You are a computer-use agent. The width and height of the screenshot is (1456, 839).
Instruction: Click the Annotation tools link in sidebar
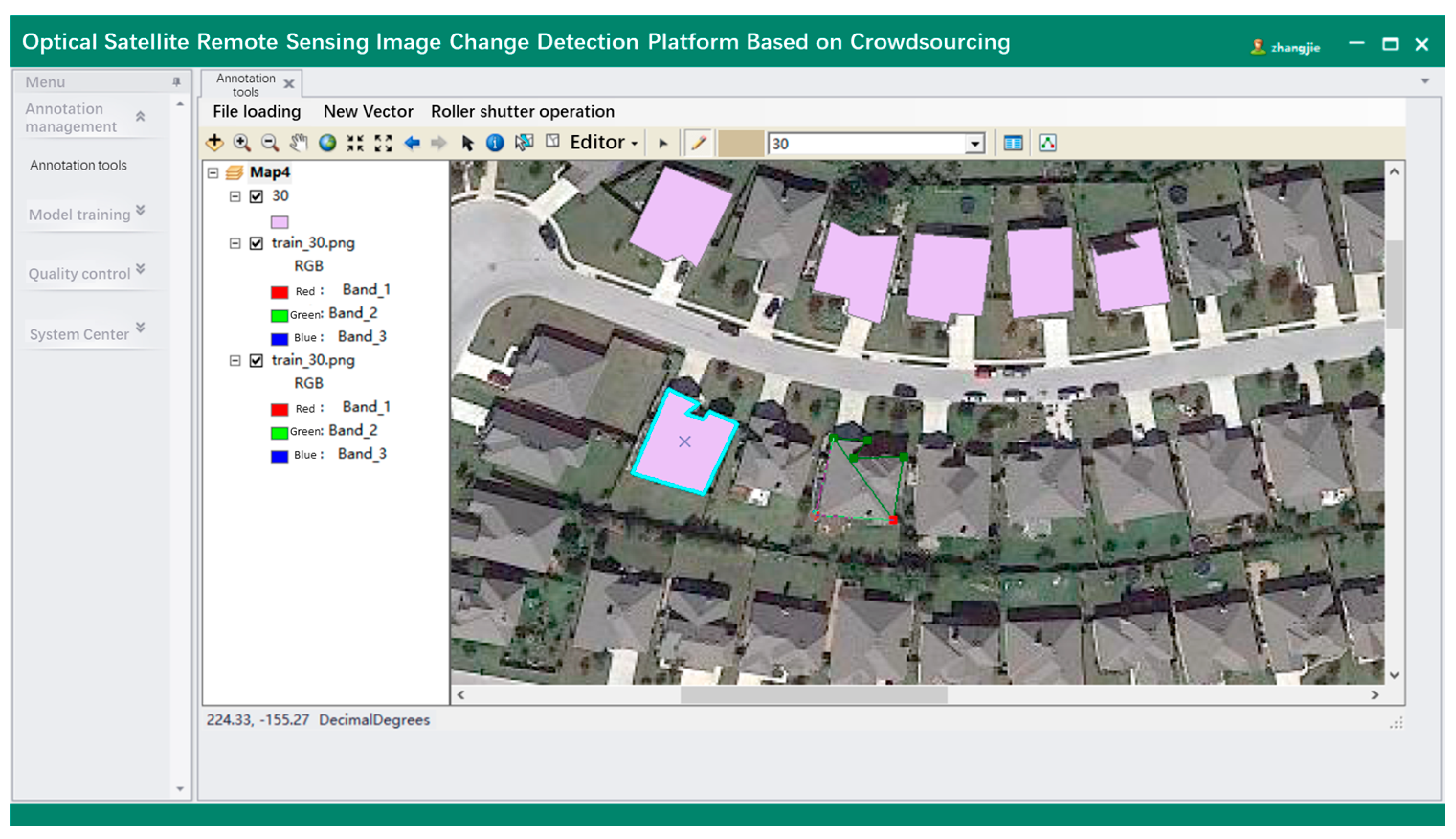point(78,165)
